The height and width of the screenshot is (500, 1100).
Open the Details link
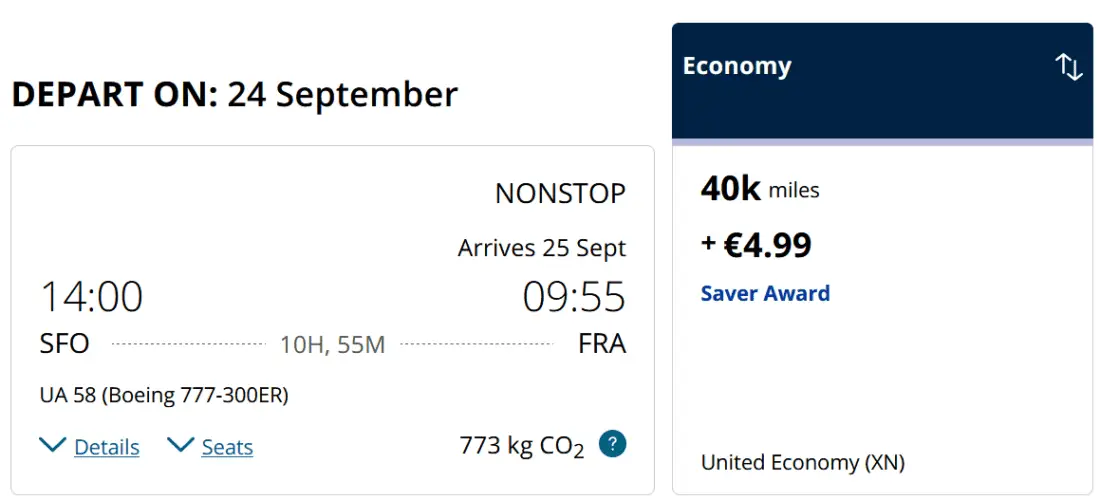pos(107,447)
